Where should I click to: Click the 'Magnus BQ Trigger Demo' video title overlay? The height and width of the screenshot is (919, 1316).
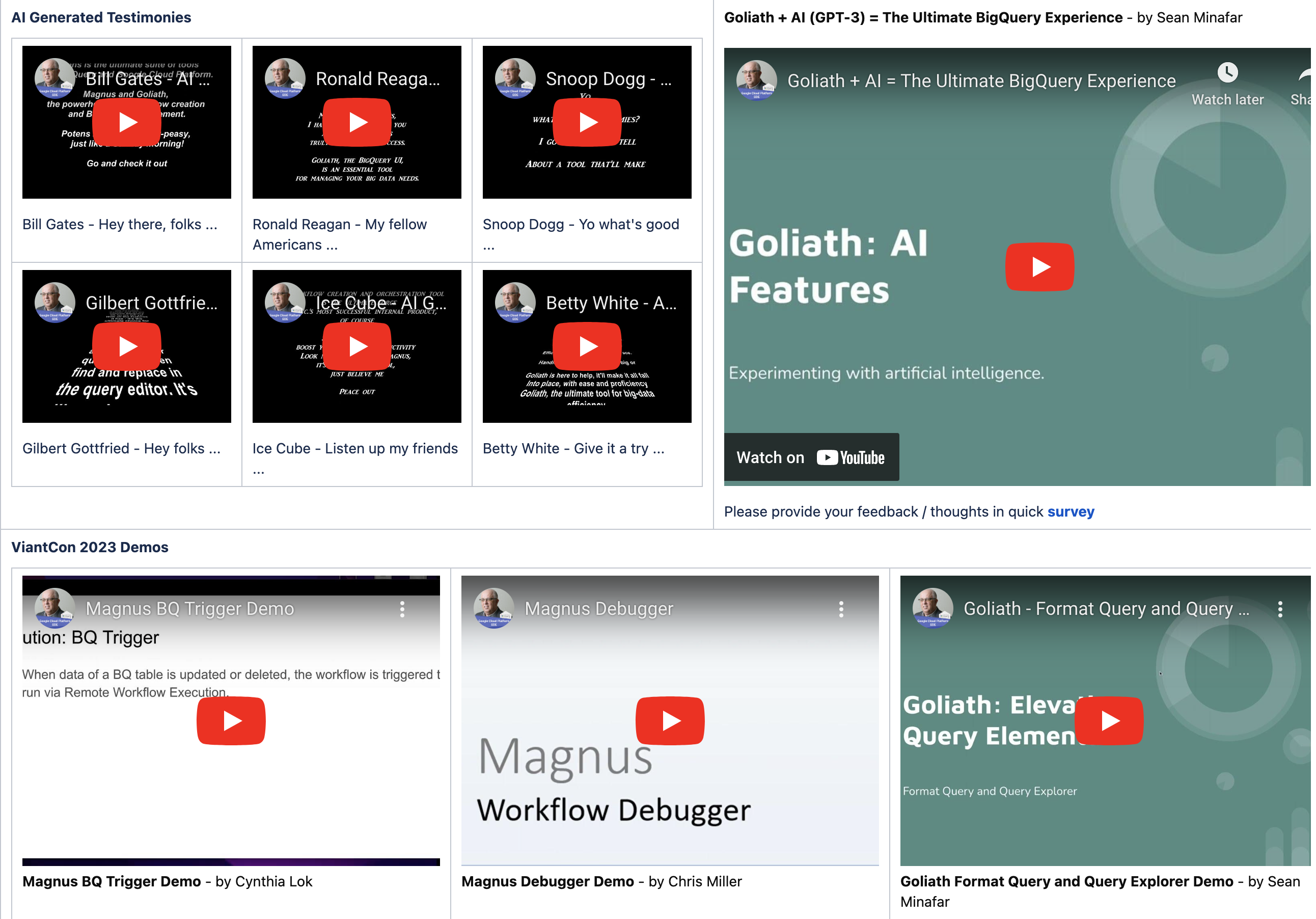[x=190, y=609]
